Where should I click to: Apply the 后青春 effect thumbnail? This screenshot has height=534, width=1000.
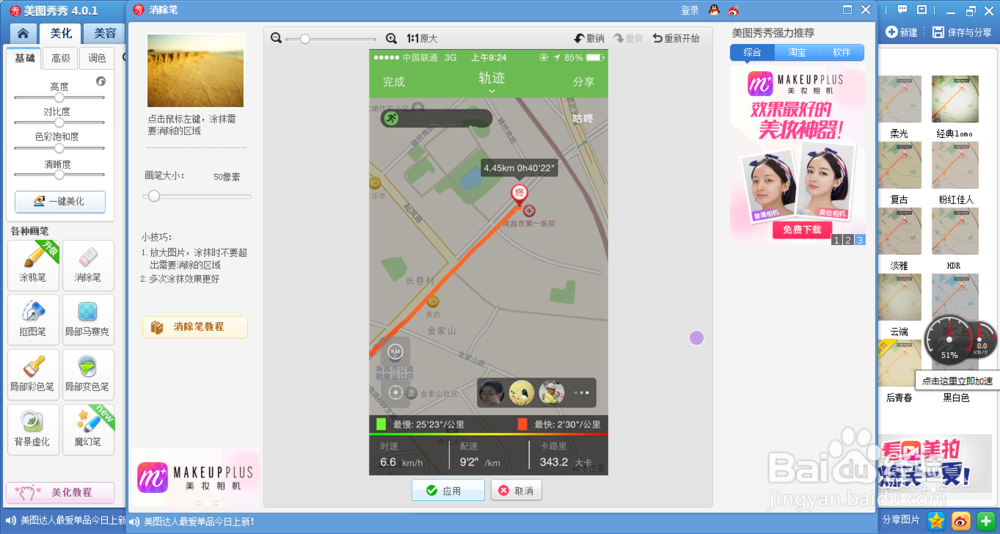pos(899,363)
